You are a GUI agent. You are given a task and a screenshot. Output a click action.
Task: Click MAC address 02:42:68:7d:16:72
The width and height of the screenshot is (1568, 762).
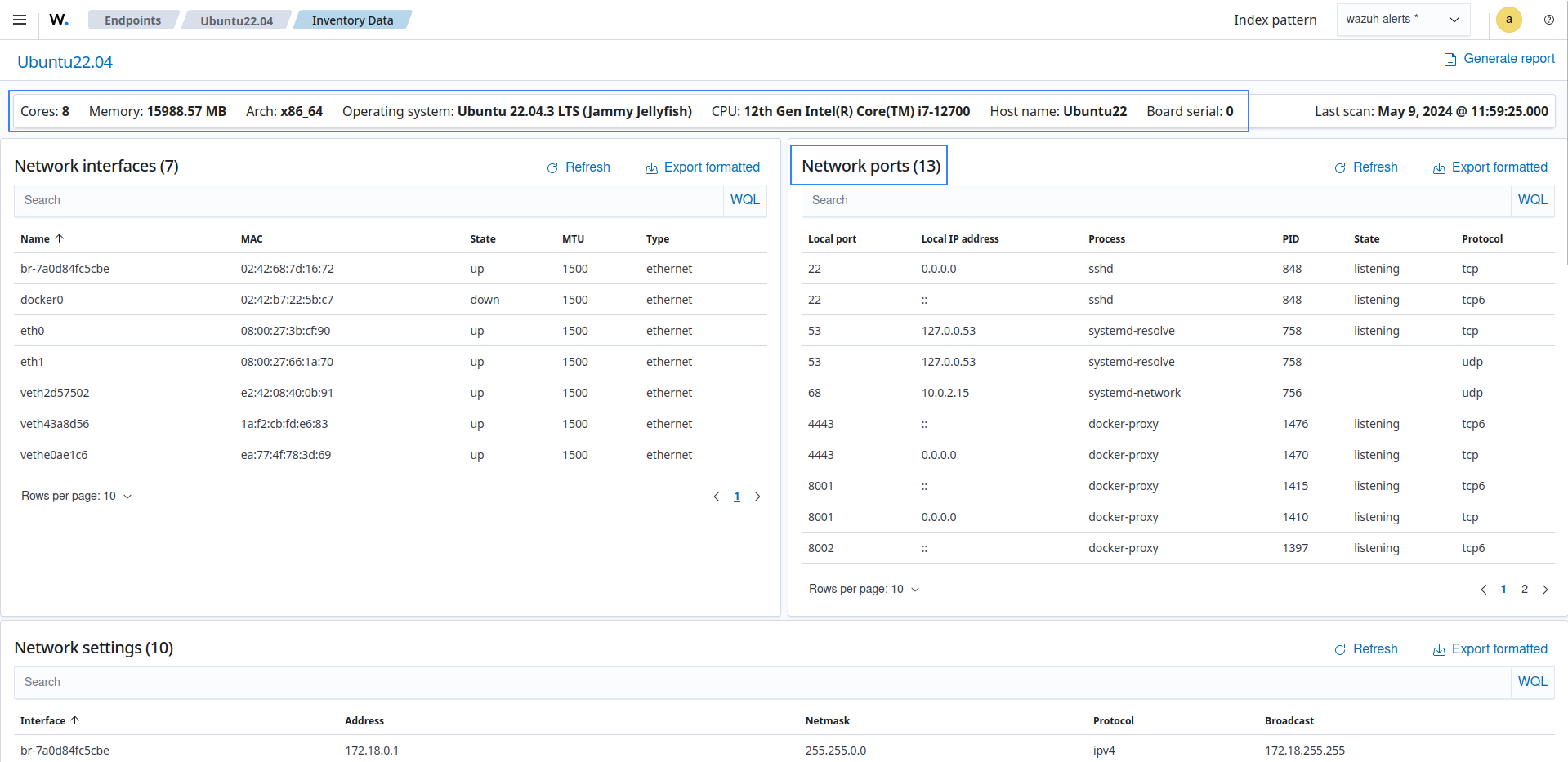pyautogui.click(x=287, y=269)
